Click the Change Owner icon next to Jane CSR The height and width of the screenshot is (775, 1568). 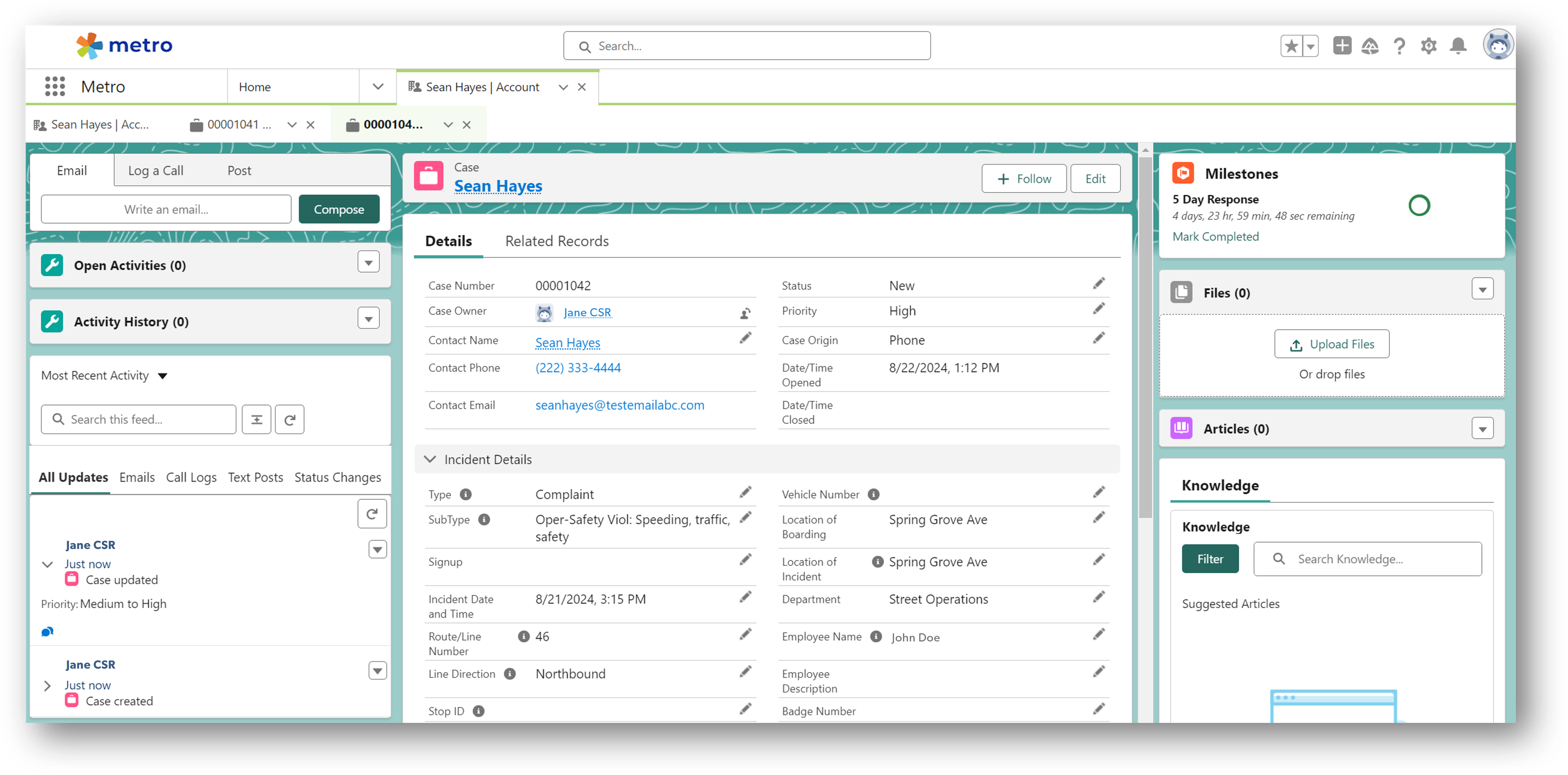745,313
